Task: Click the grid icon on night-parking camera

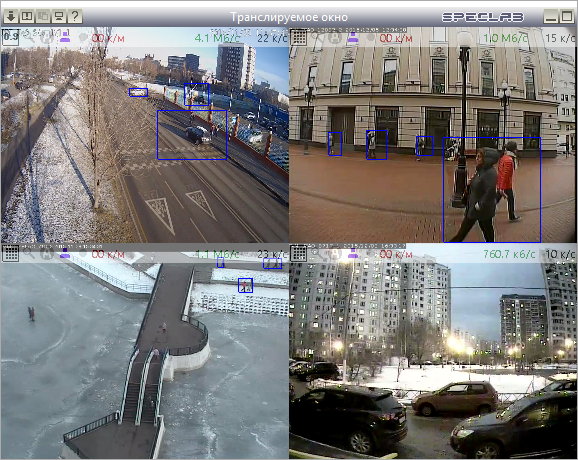Action: 299,254
